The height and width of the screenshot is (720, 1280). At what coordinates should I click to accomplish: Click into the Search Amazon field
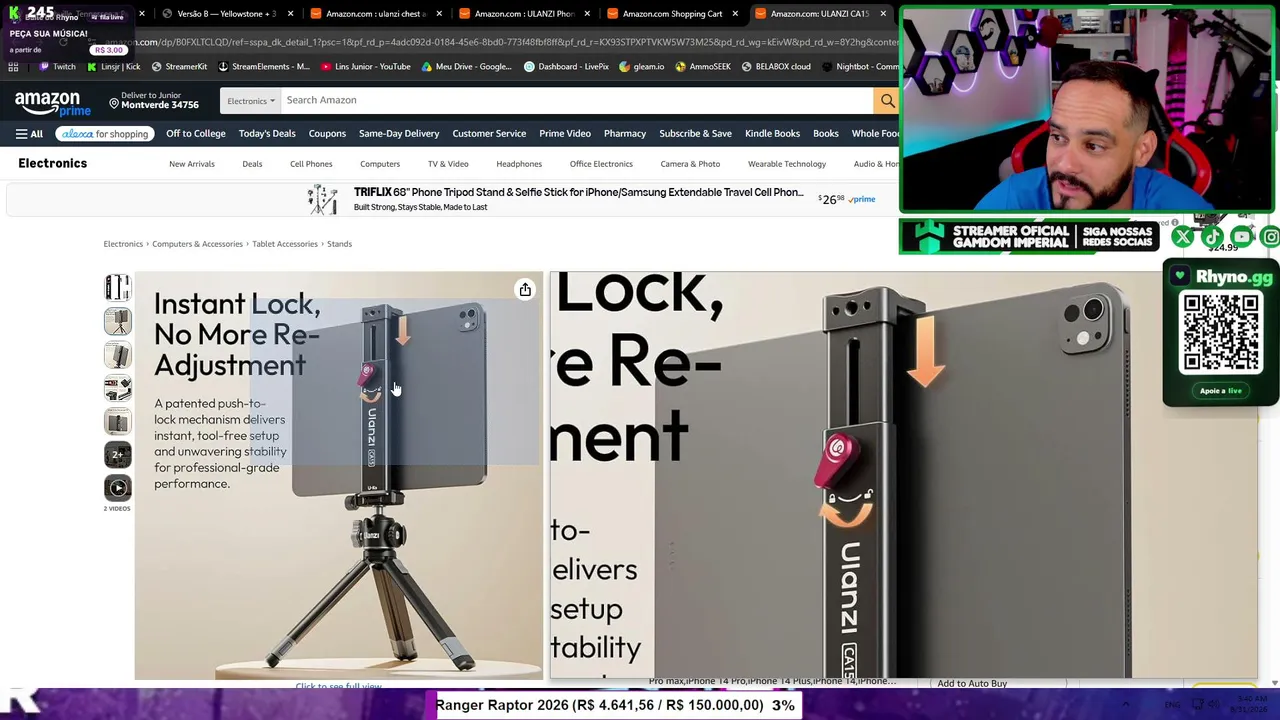577,100
